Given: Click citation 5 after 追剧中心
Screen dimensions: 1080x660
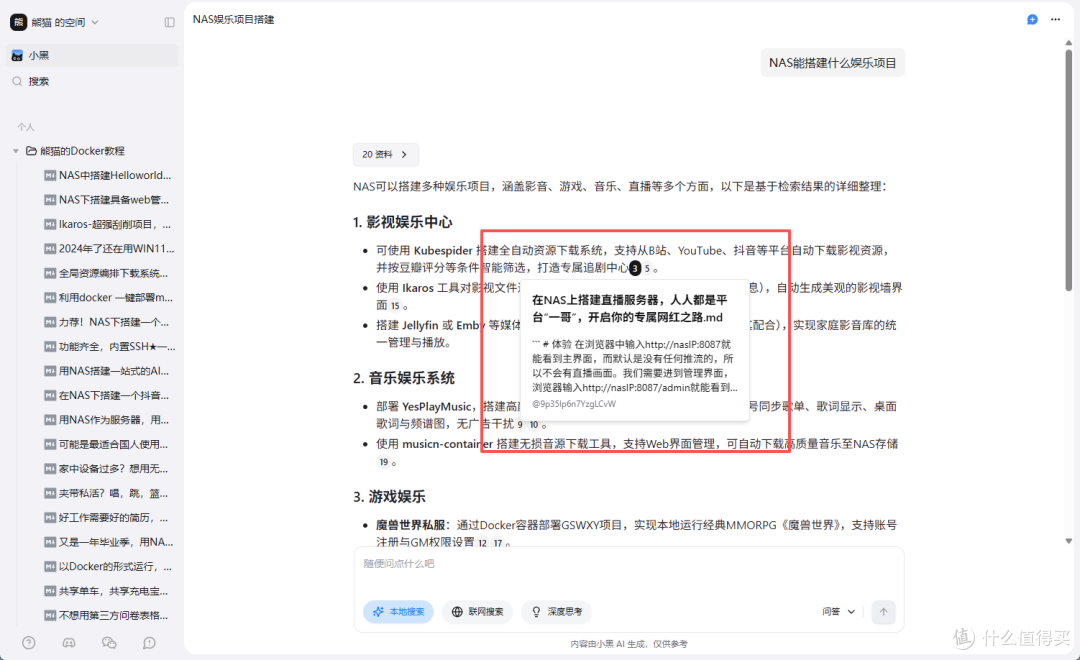Looking at the screenshot, I should (647, 269).
